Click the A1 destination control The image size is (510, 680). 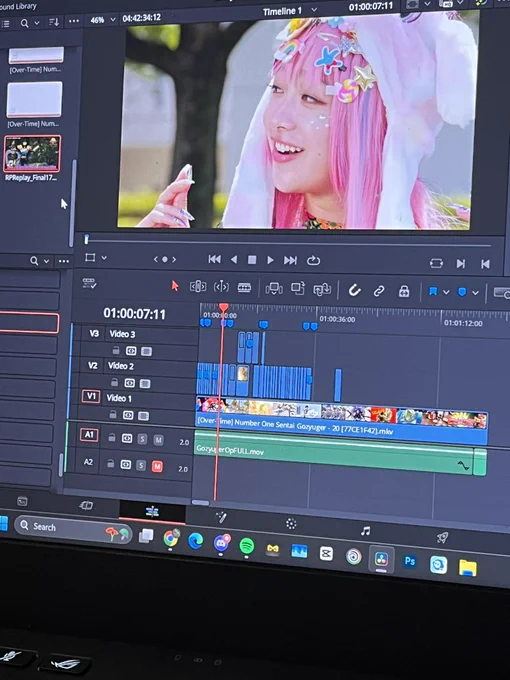tap(89, 434)
